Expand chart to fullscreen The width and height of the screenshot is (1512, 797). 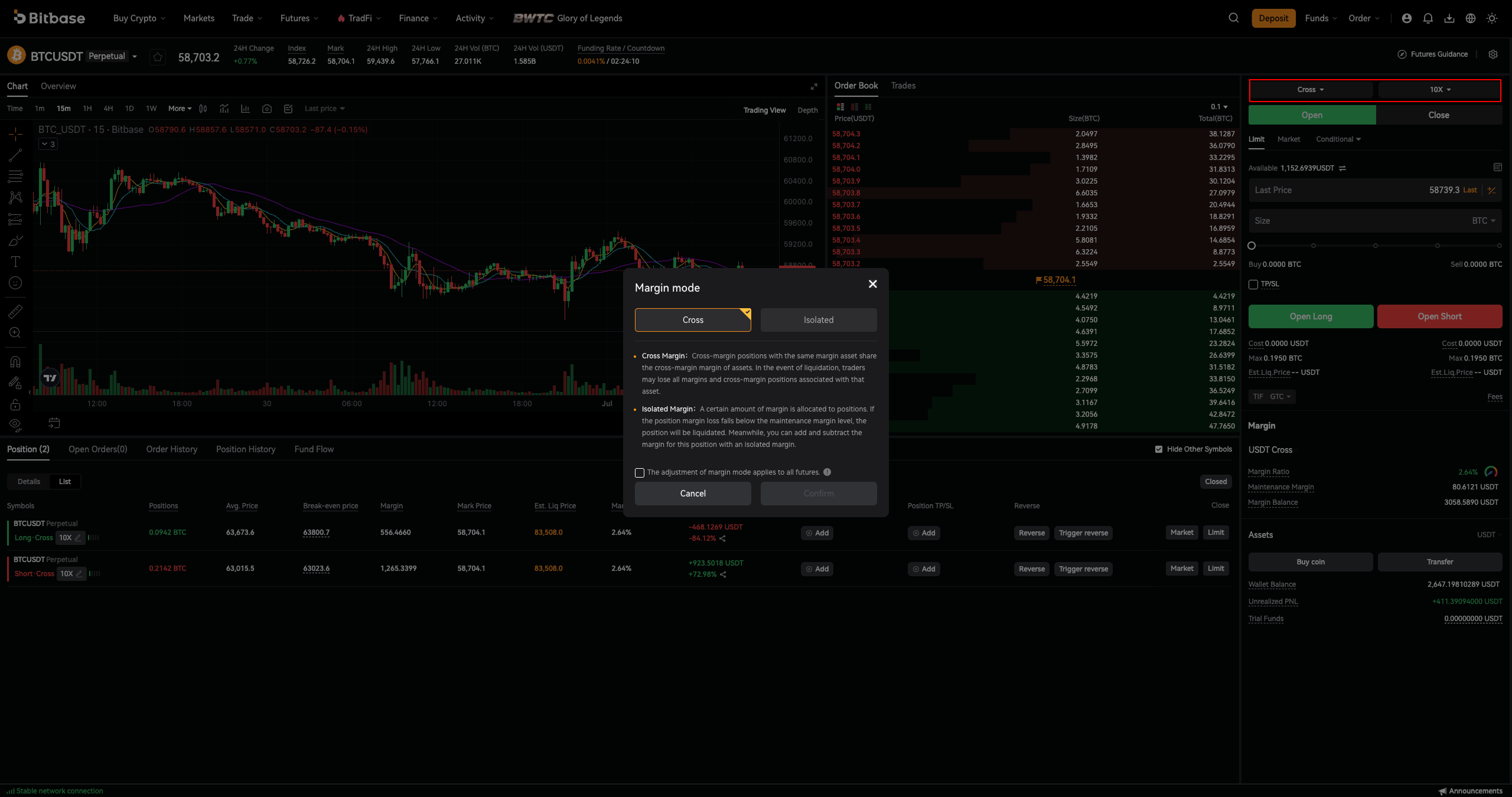click(x=814, y=86)
